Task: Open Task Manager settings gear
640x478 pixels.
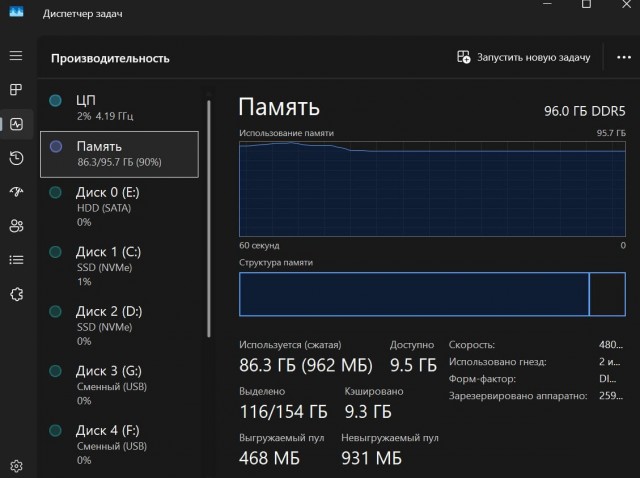Action: coord(16,466)
